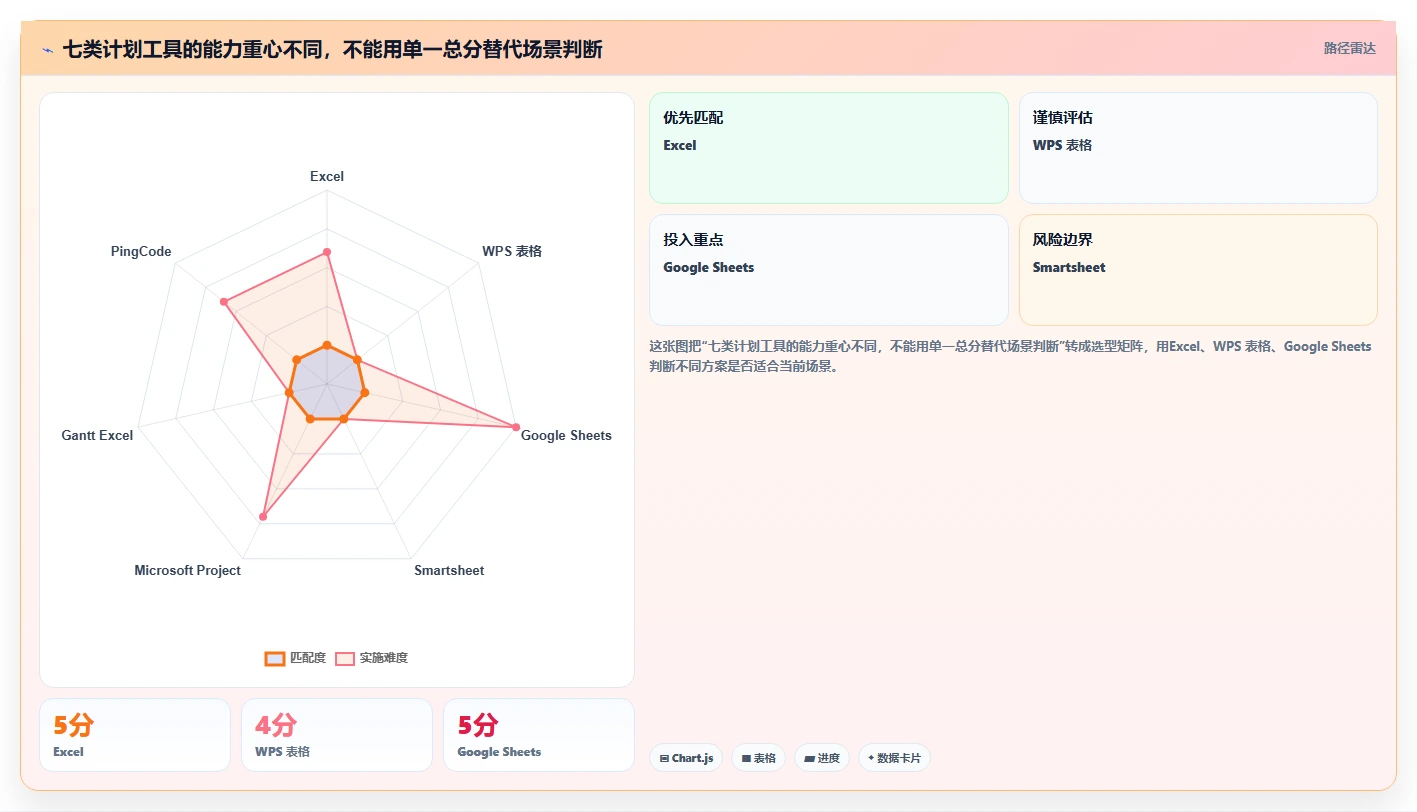Click the icon before the page title
Viewport: 1417px width, 812px height.
(47, 49)
